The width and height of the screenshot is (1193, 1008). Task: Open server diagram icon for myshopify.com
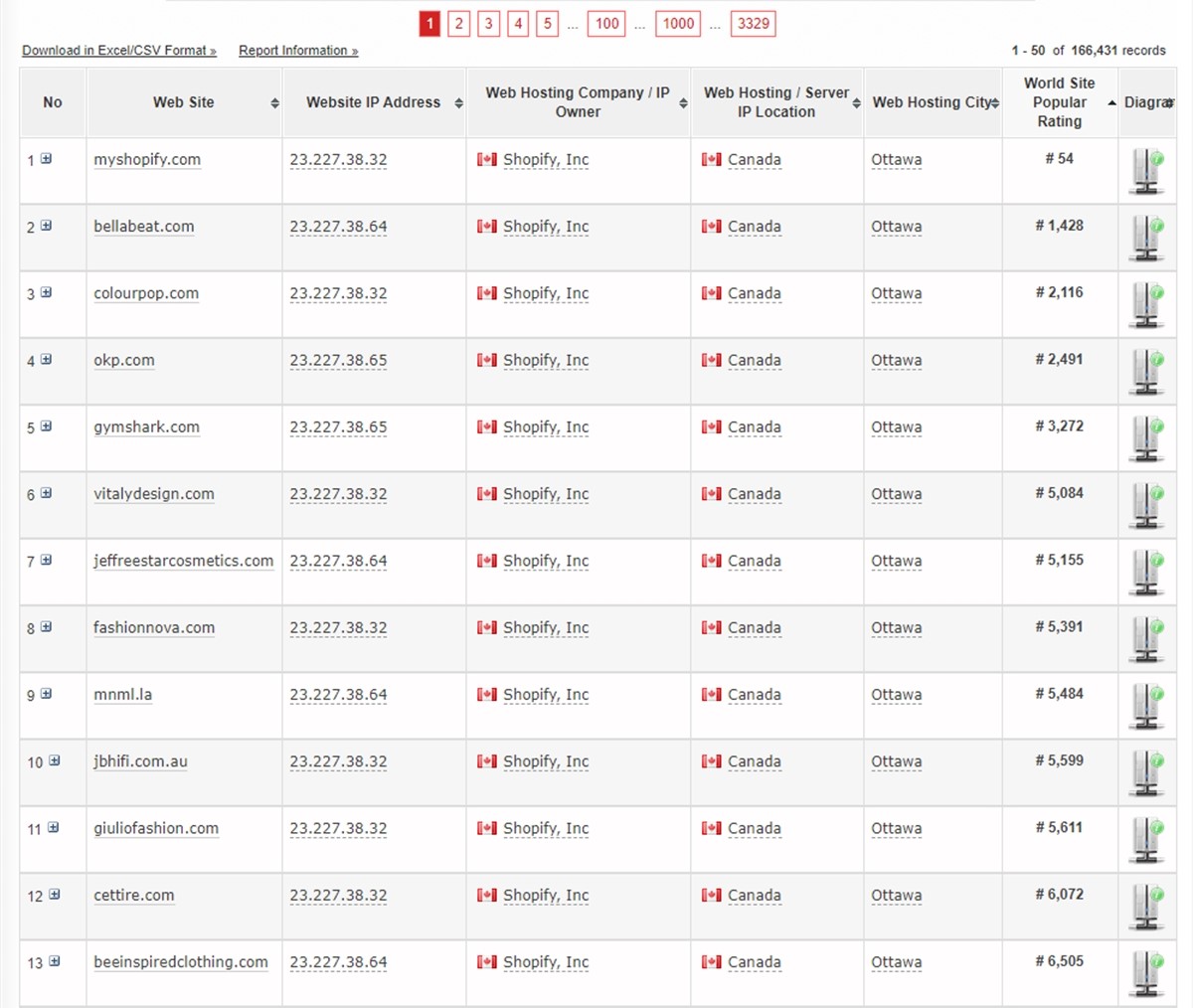(1146, 171)
